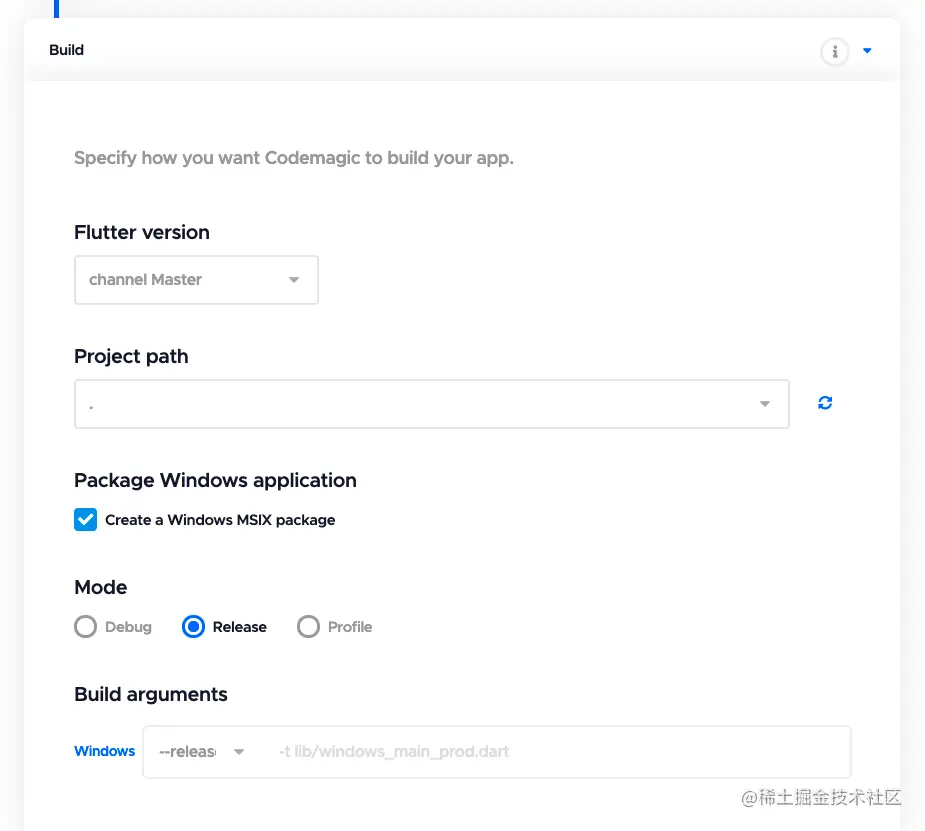Open the --release build arguments dropdown
This screenshot has width=925, height=831.
[201, 751]
